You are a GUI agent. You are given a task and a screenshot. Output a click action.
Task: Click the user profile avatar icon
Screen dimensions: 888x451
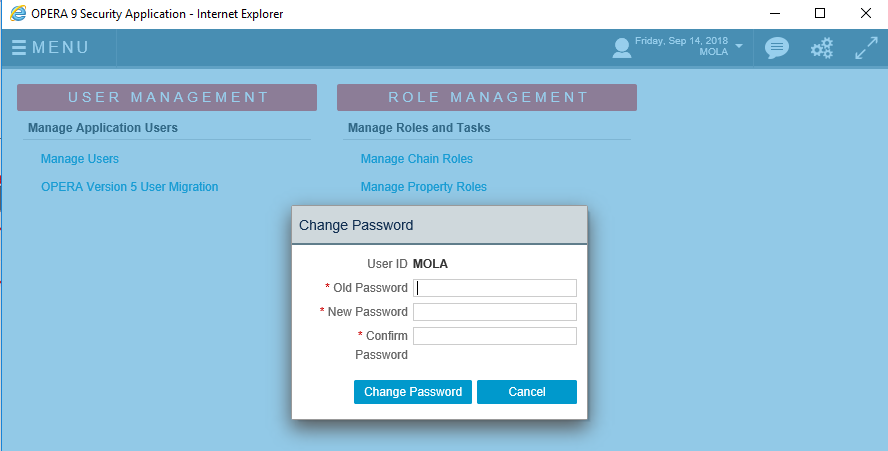point(622,48)
